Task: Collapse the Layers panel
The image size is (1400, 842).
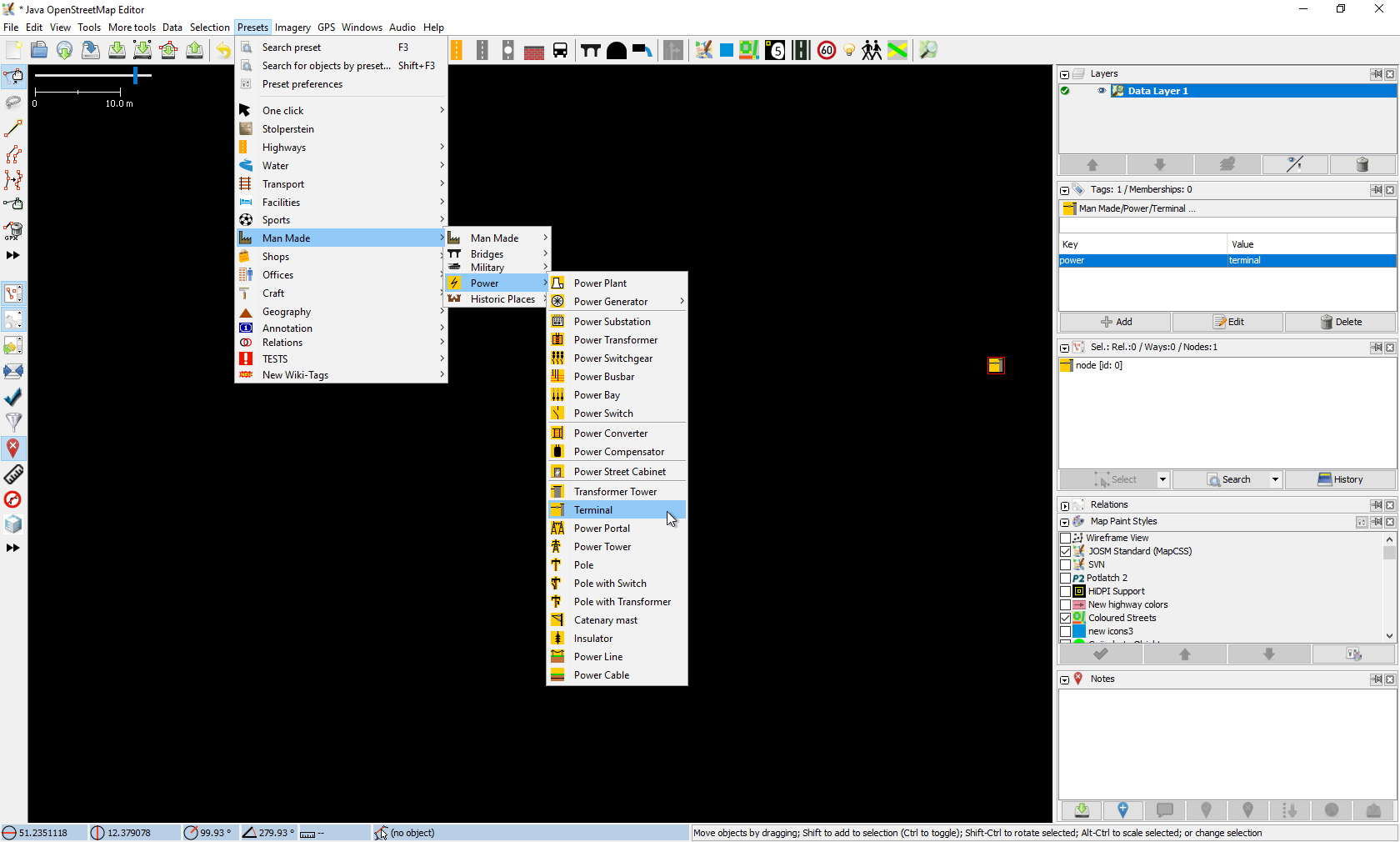Action: click(1065, 74)
